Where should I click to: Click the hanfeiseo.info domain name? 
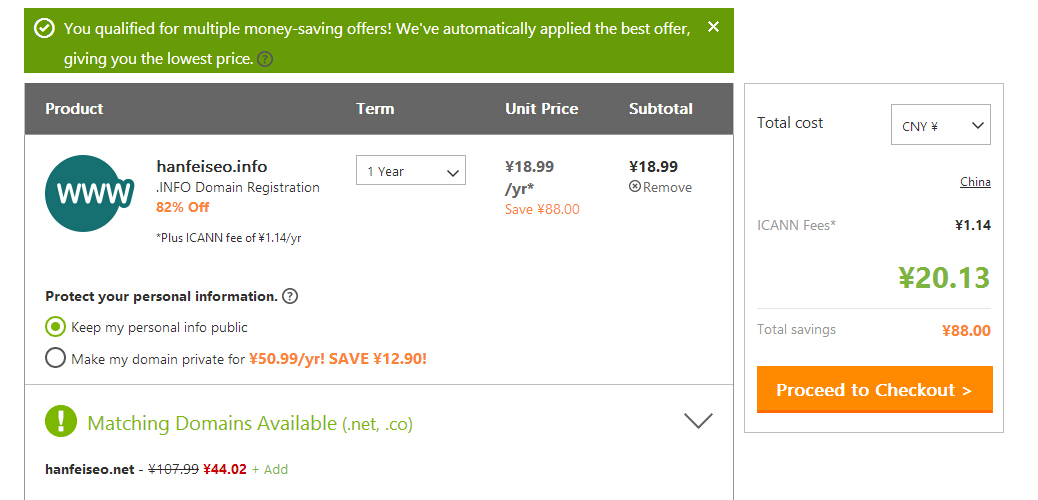point(212,166)
